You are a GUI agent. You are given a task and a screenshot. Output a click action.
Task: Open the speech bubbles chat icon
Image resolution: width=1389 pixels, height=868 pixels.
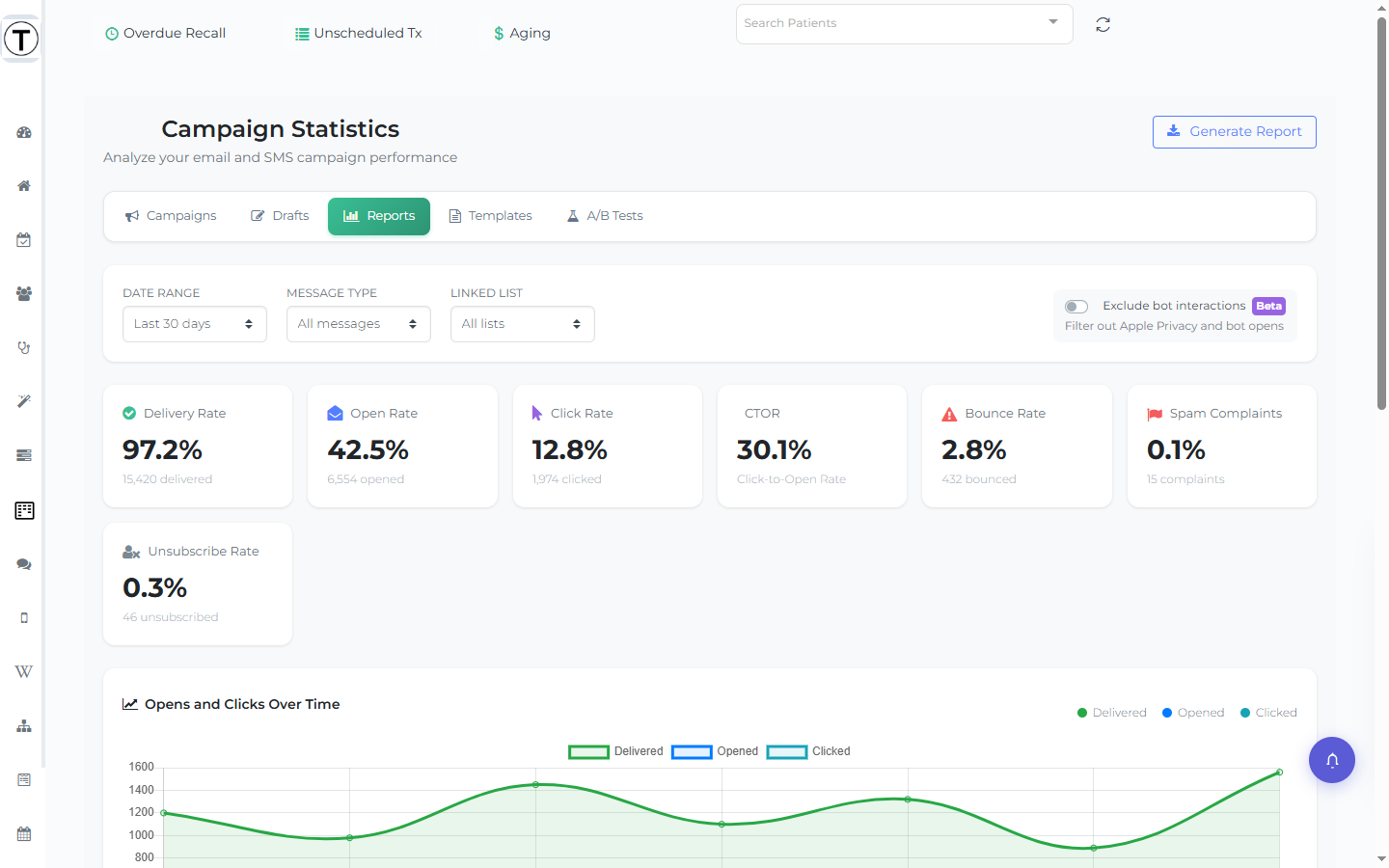tap(24, 564)
